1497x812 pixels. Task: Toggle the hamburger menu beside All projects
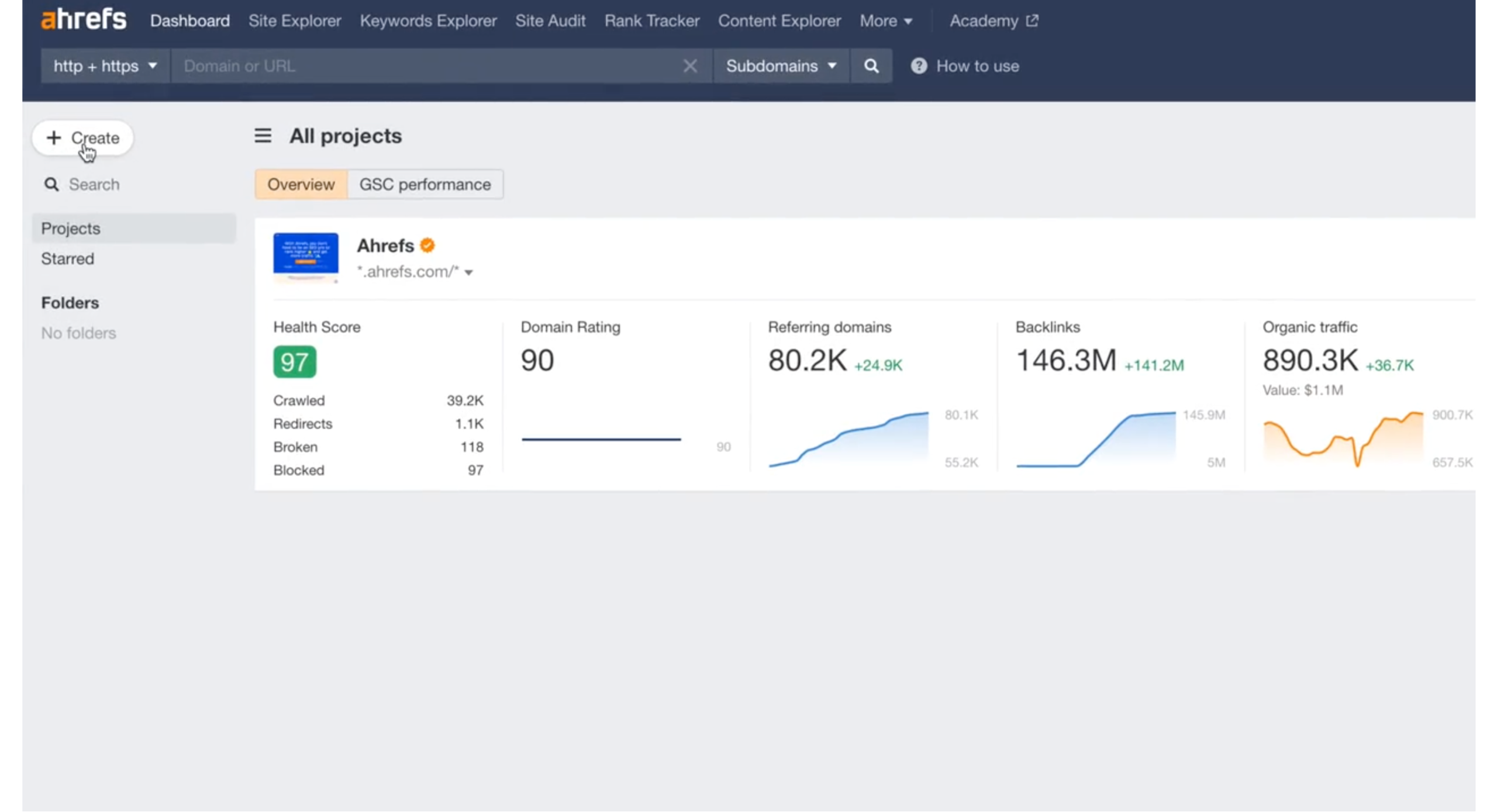[263, 136]
